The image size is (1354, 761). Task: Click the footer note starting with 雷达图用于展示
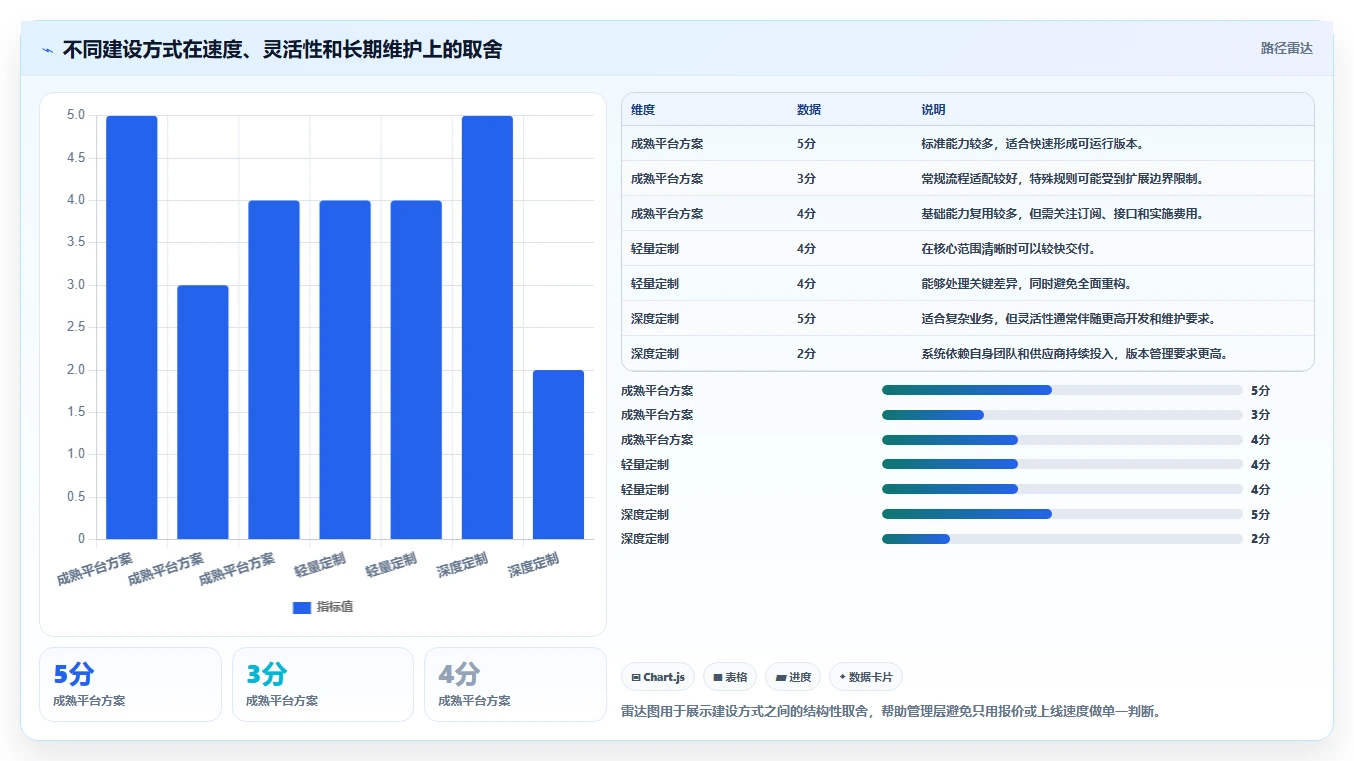890,712
